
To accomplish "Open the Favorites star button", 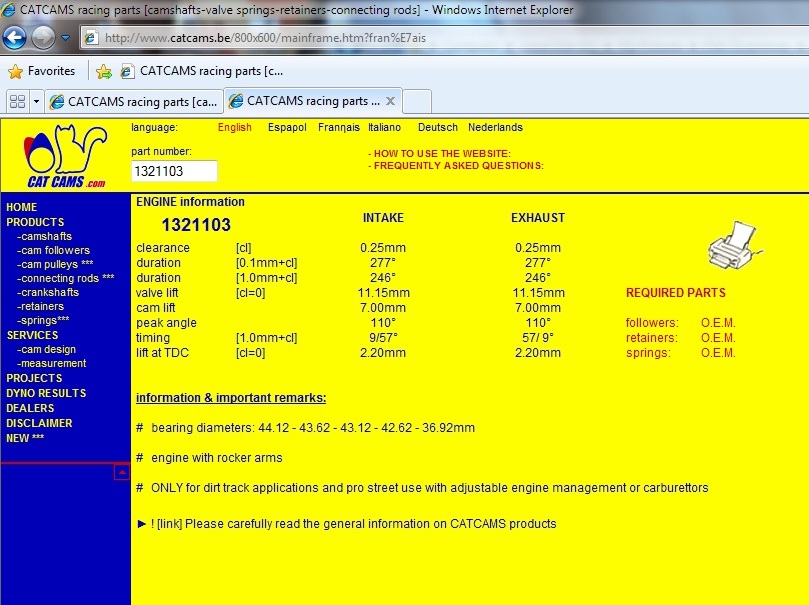I will pos(41,71).
